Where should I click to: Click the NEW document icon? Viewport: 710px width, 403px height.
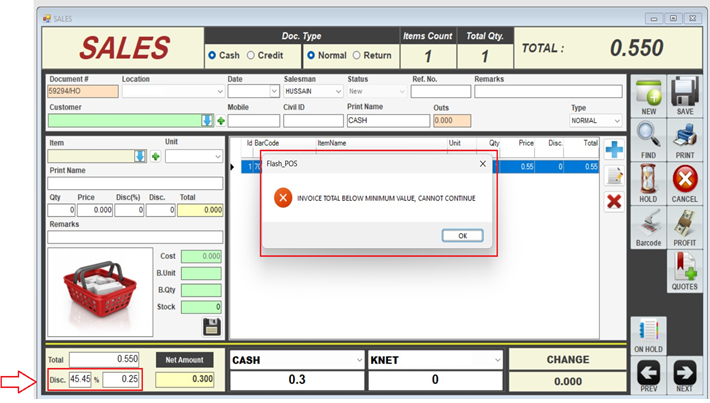click(x=648, y=93)
